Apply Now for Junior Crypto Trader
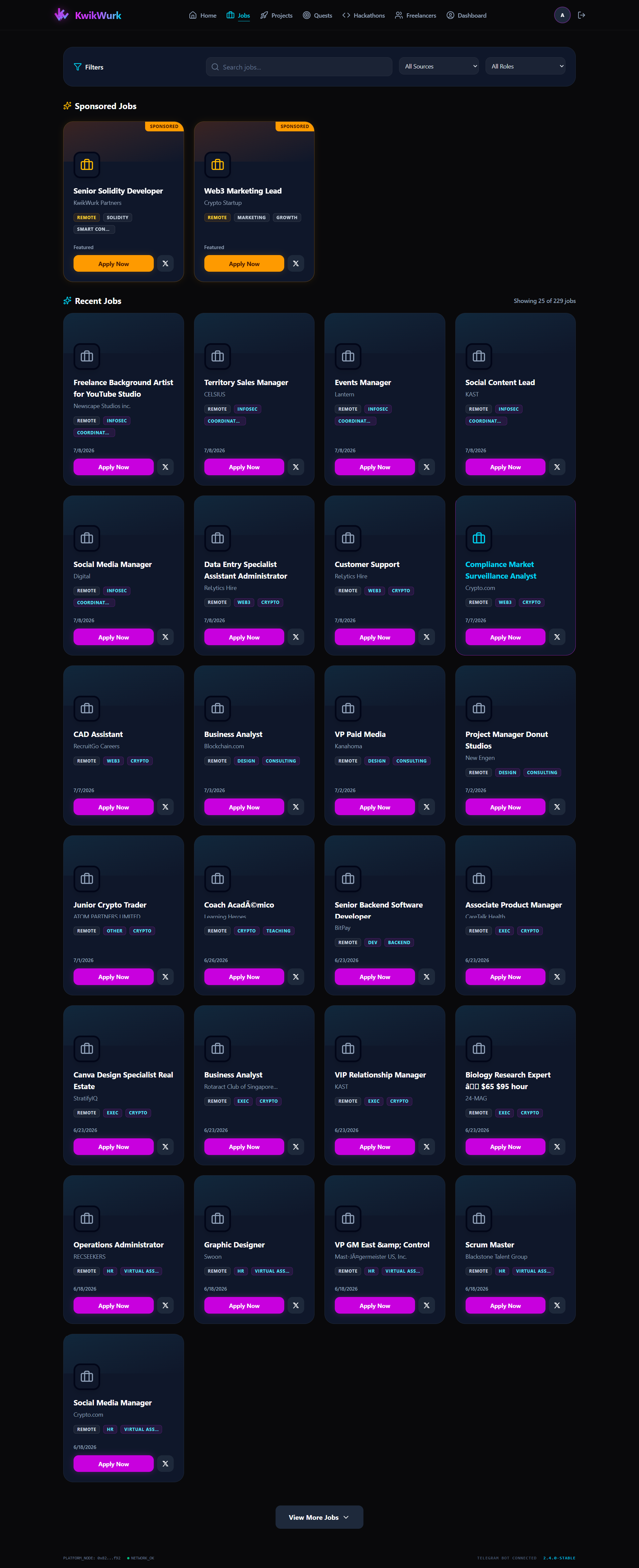The width and height of the screenshot is (639, 1568). (x=113, y=976)
